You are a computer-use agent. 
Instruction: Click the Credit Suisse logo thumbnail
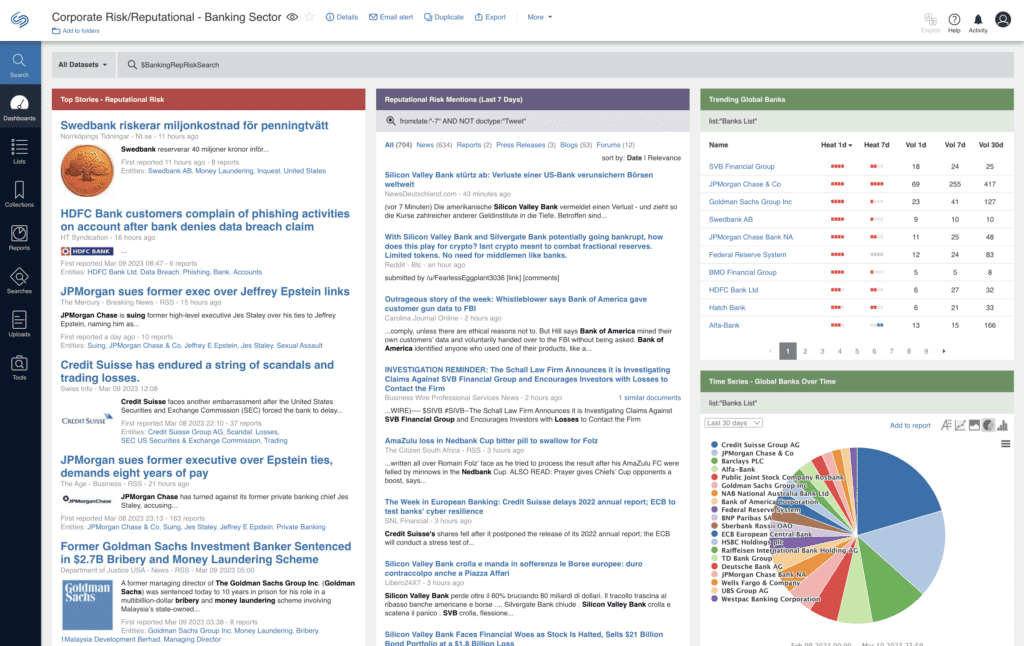click(x=87, y=420)
